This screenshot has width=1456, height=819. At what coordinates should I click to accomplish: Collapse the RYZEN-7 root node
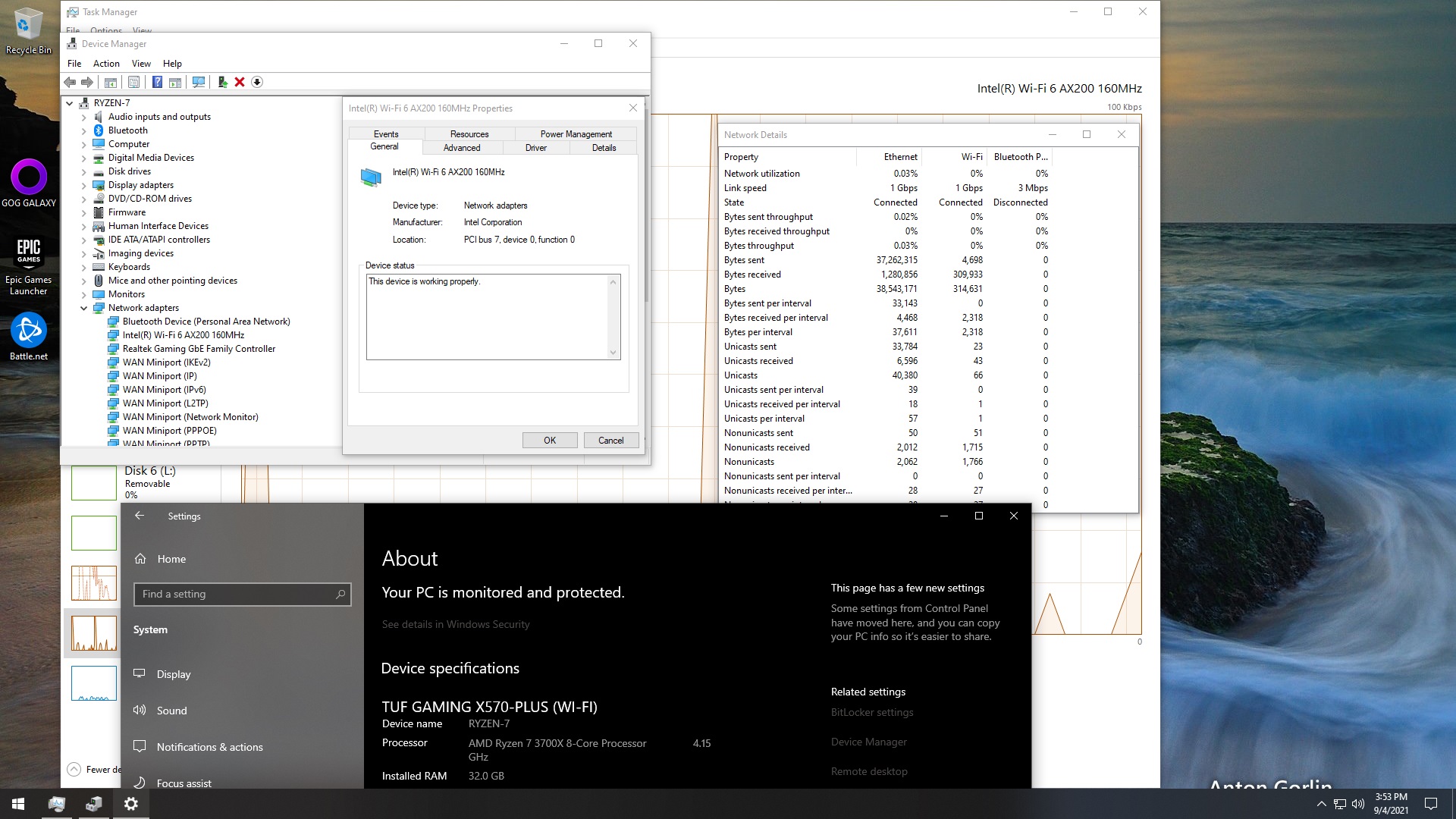(70, 103)
